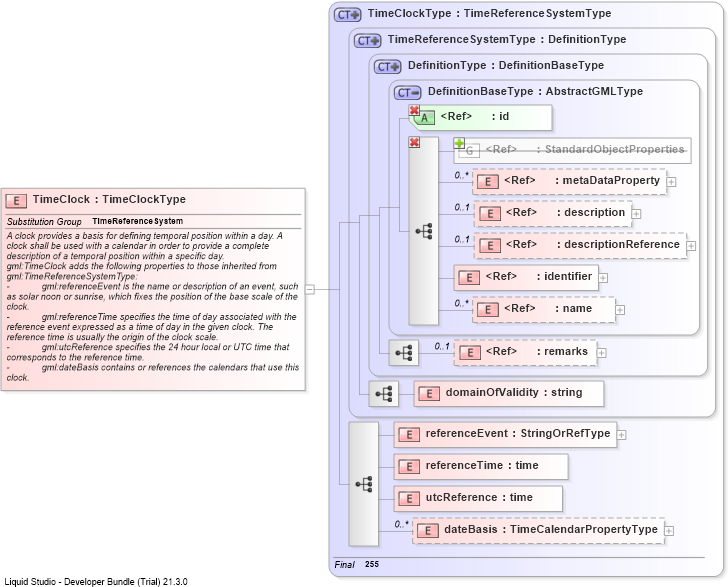The width and height of the screenshot is (728, 587).
Task: Click the 'Substitution Group' label
Action: 44,222
